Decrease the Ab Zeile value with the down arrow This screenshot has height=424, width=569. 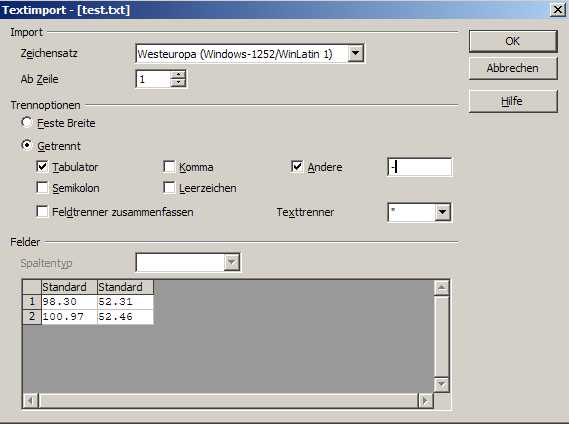(x=178, y=83)
